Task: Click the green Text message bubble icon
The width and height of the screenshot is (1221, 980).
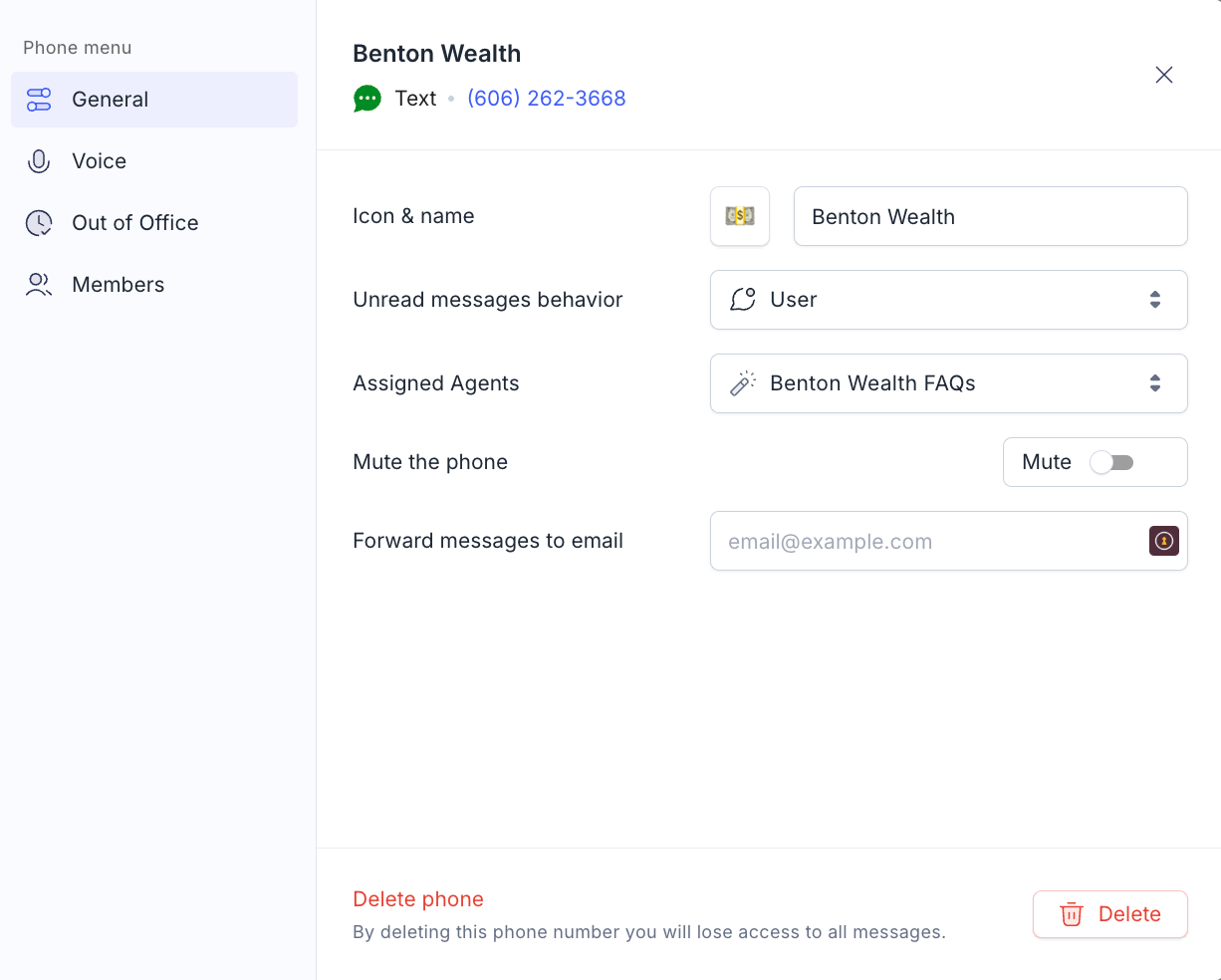Action: click(367, 99)
